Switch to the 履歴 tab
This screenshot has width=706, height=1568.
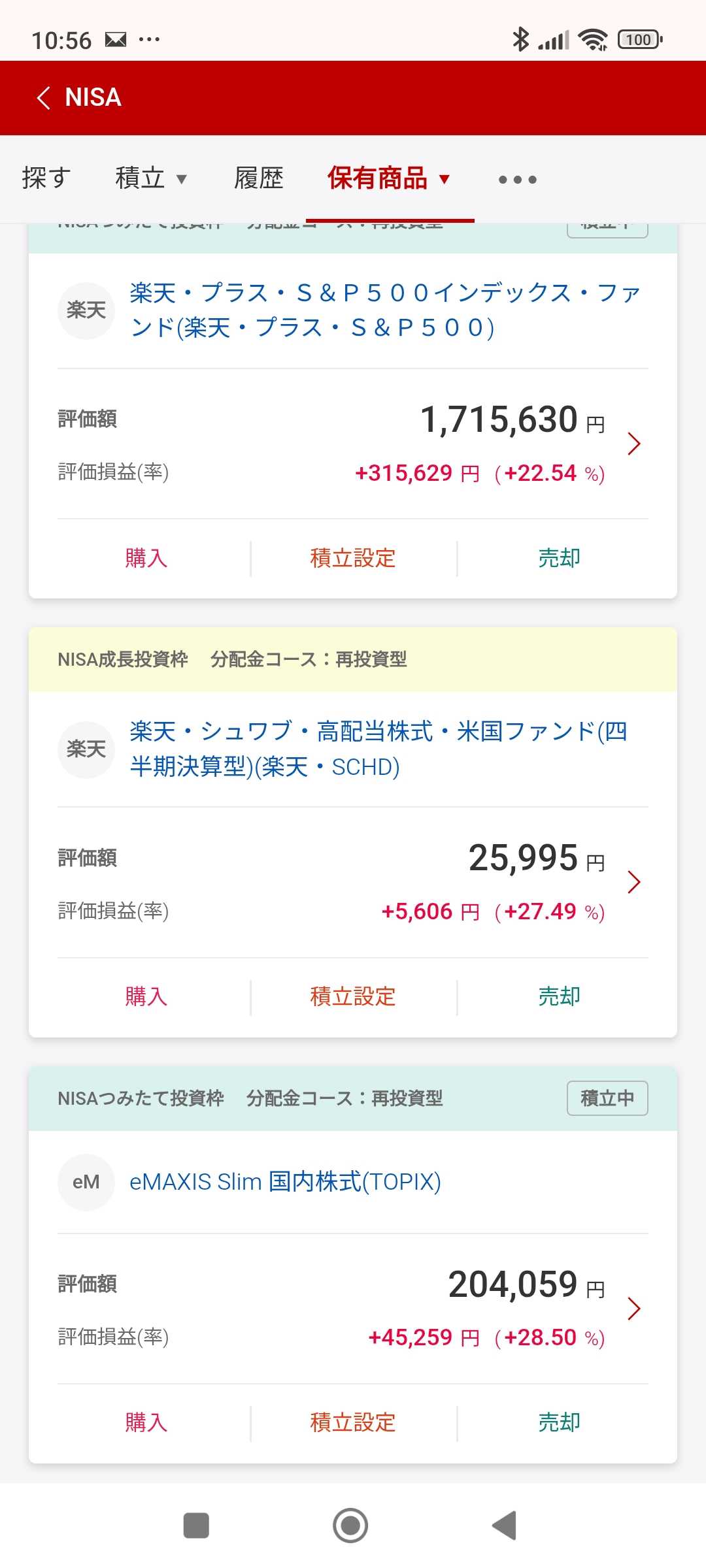coord(259,178)
